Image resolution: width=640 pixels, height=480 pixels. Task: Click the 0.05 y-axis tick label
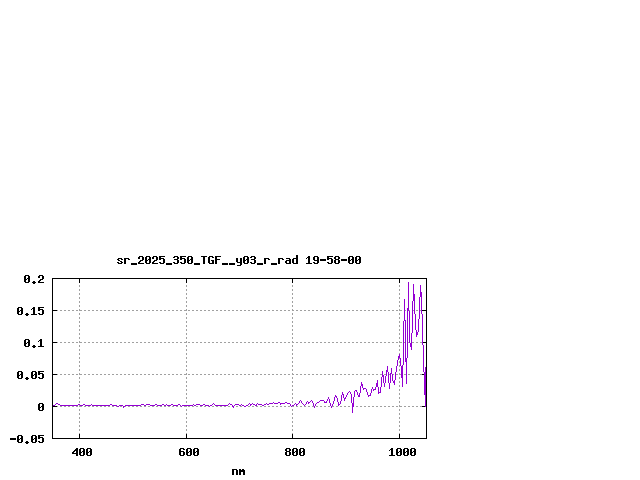click(30, 375)
